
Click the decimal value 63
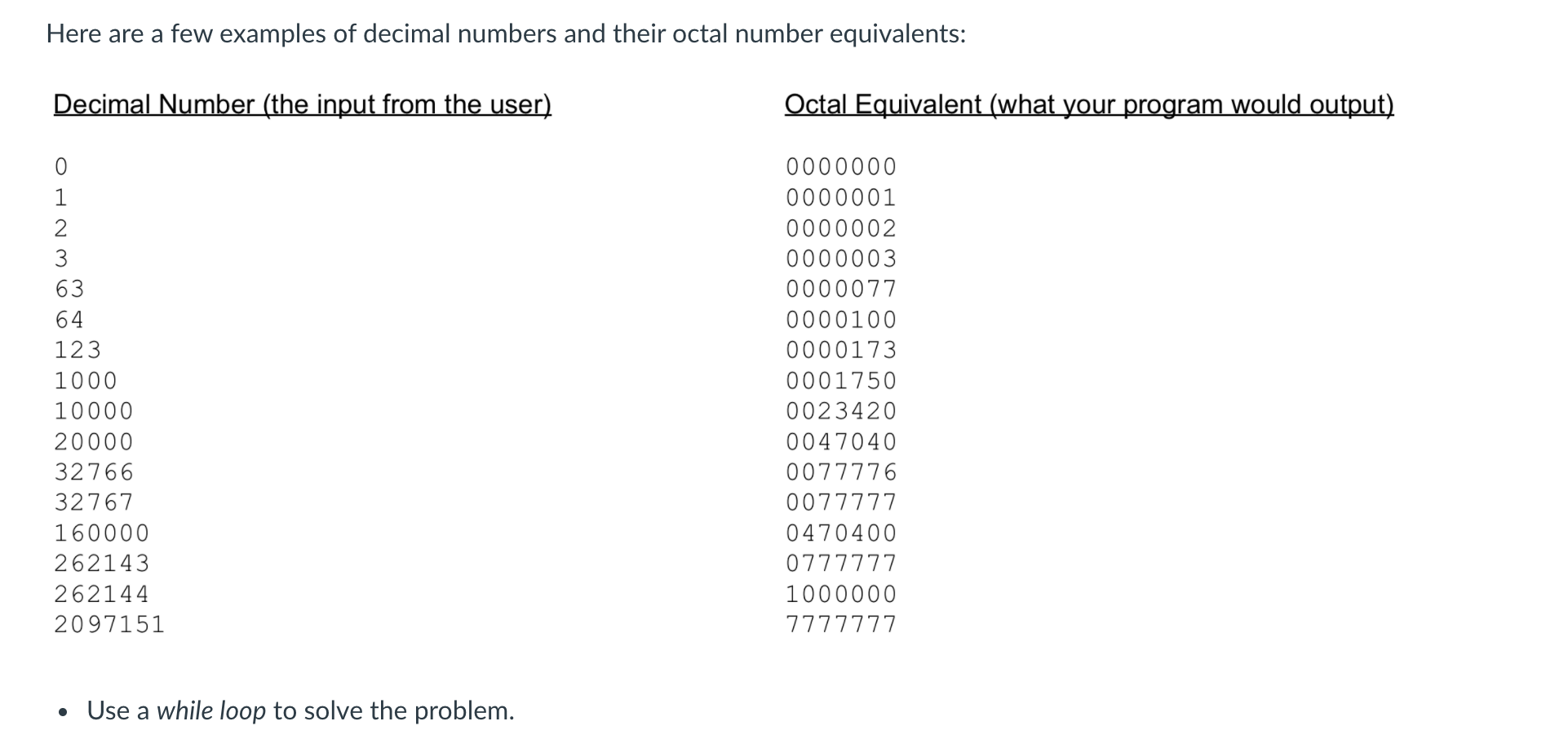pyautogui.click(x=69, y=289)
